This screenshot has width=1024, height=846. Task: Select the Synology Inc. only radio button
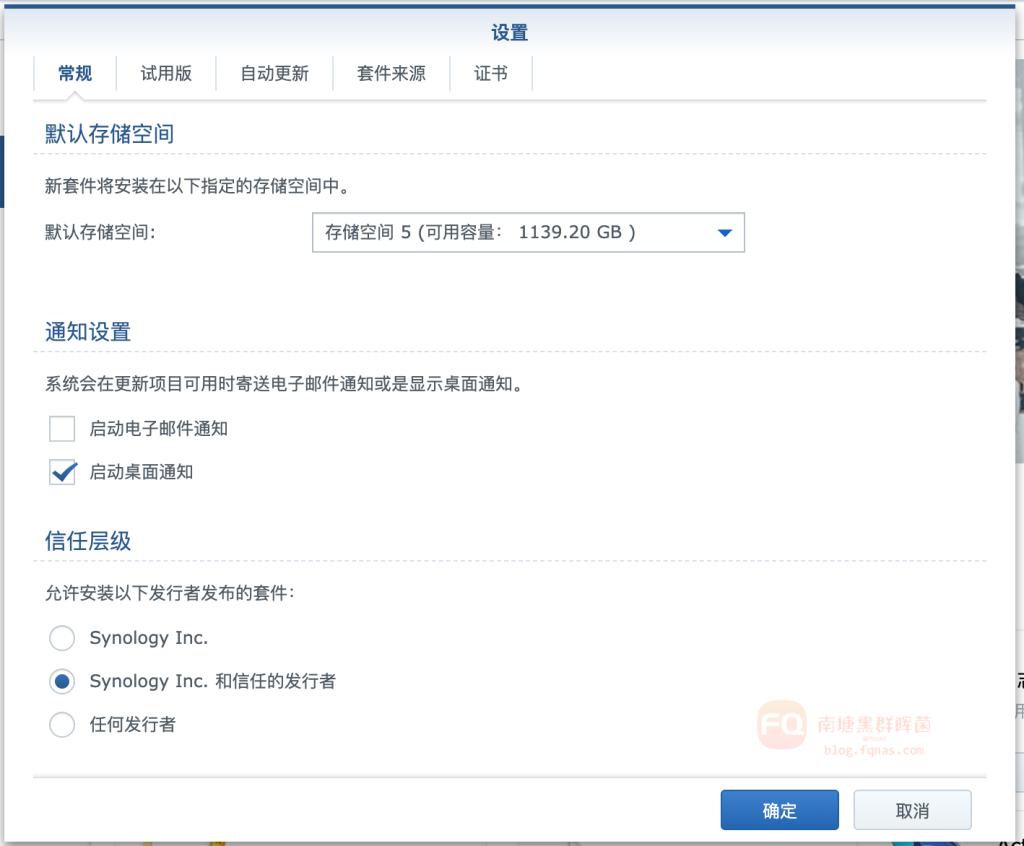coord(62,638)
